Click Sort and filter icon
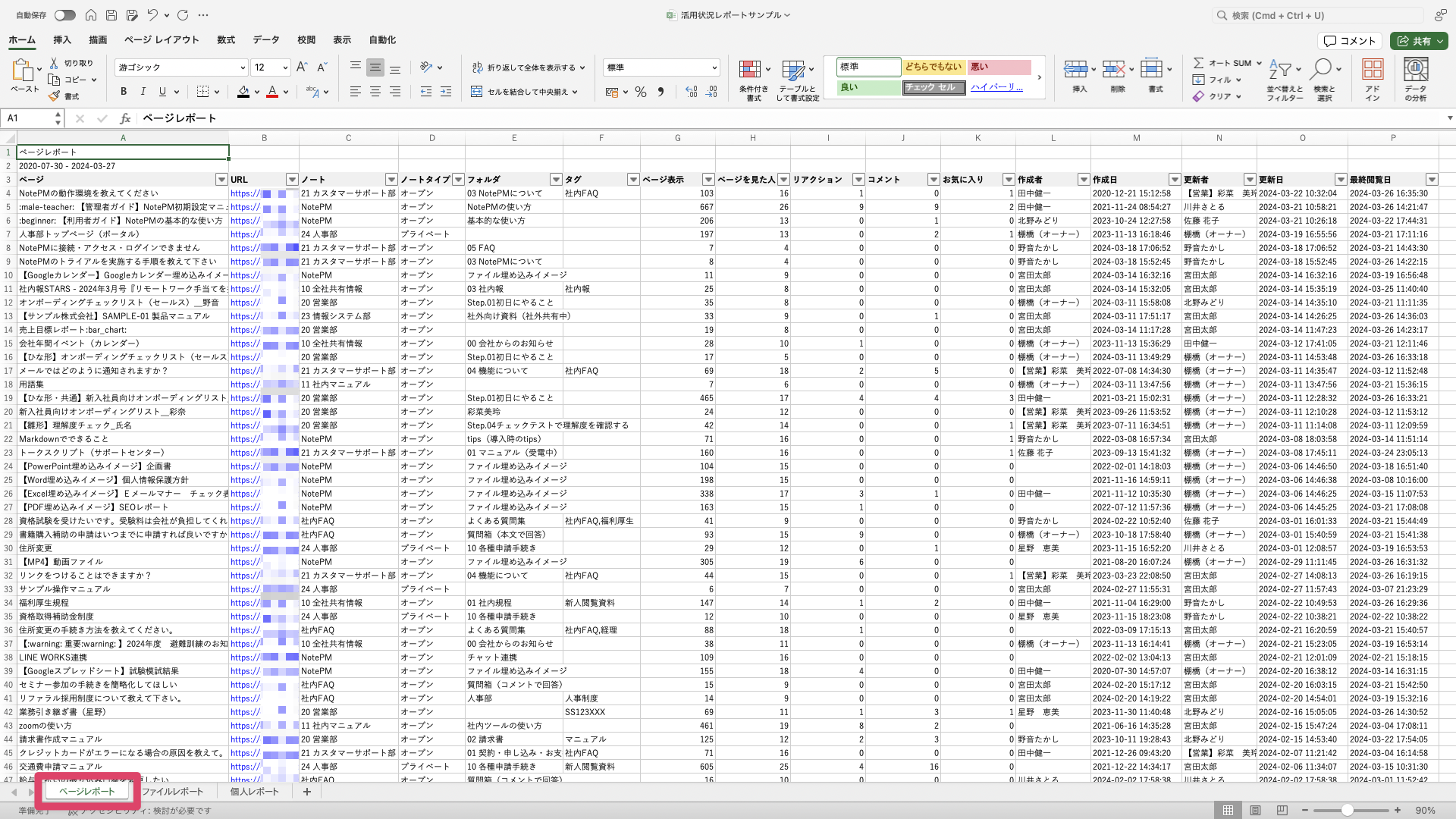 [1280, 70]
